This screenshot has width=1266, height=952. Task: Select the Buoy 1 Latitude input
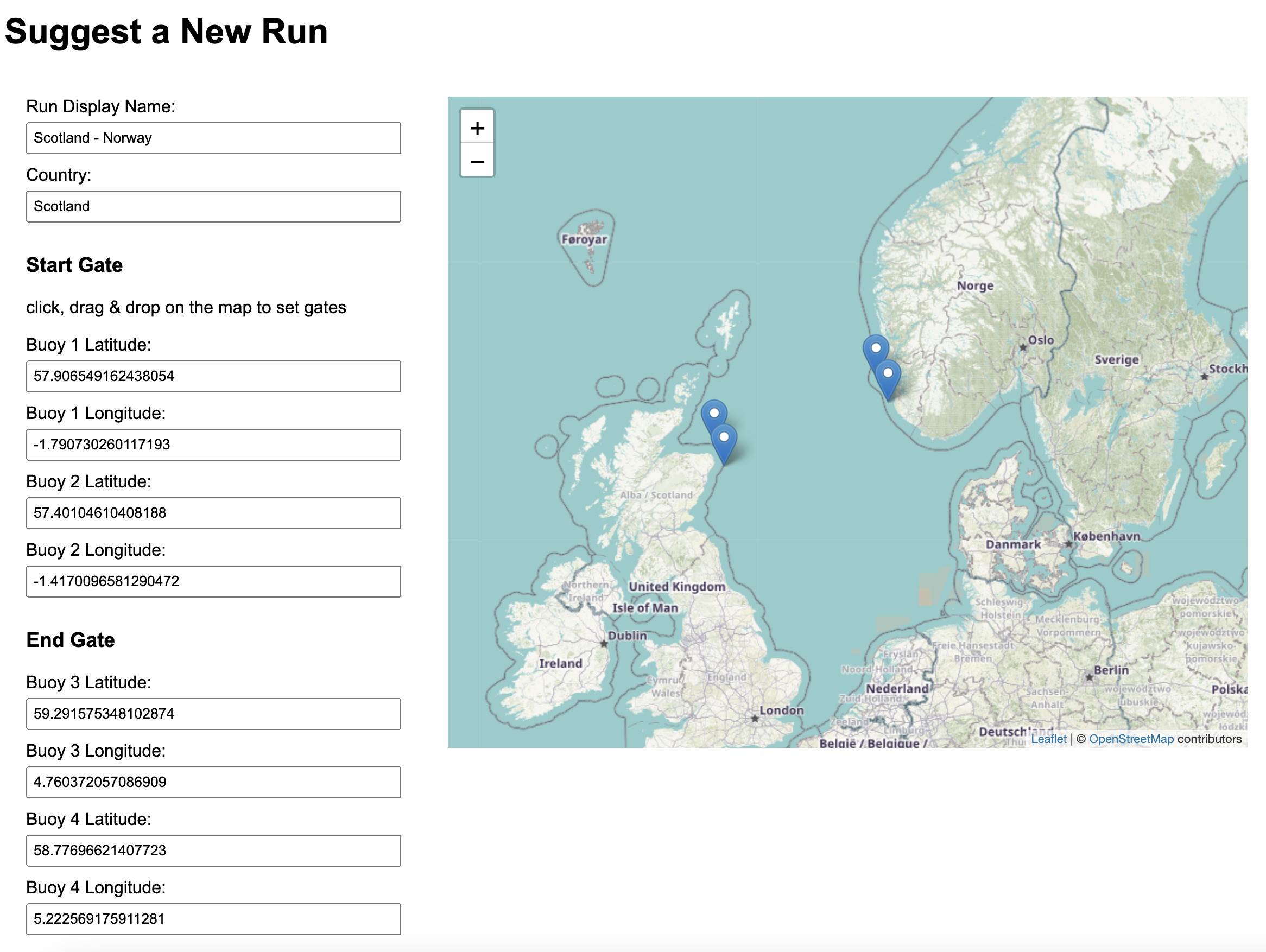tap(213, 377)
